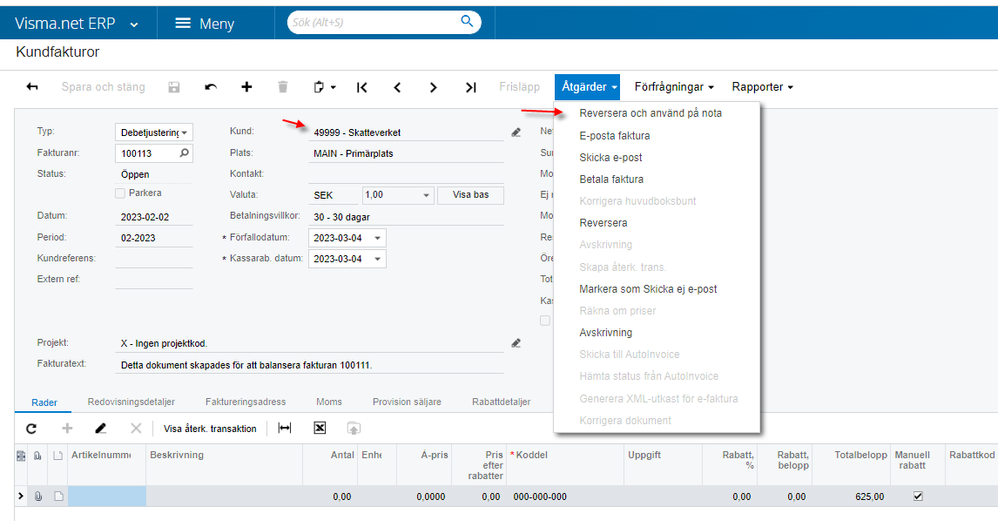Toggle checkbox left of Åtgärder menu bottom
Screen dimensions: 998x521
click(x=545, y=321)
